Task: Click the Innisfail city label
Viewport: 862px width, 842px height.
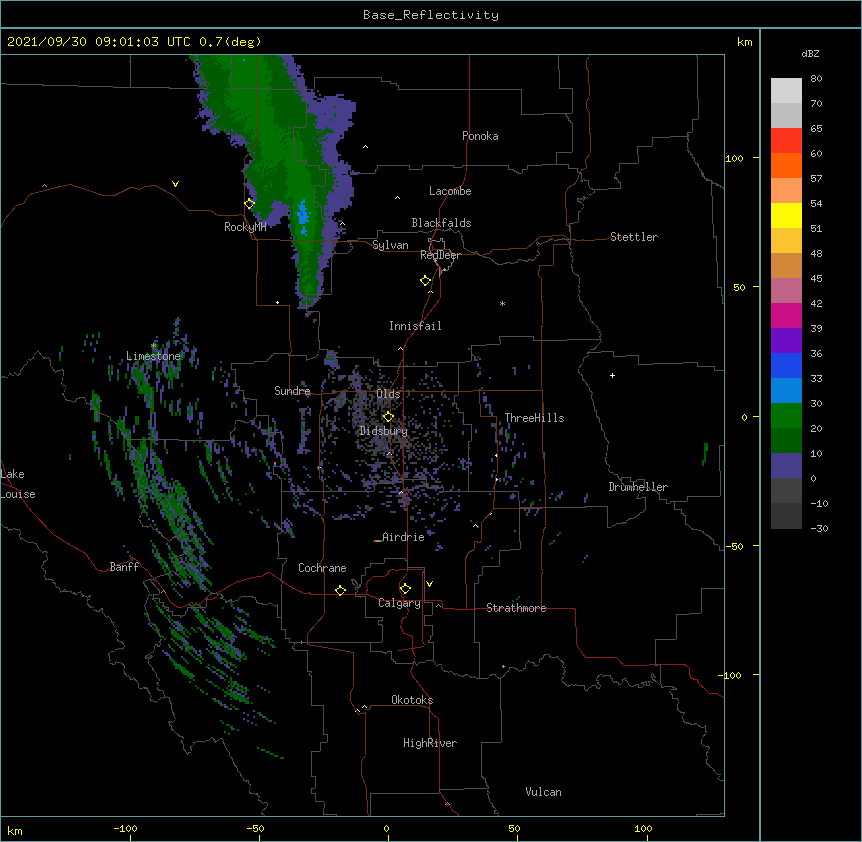Action: [x=415, y=326]
